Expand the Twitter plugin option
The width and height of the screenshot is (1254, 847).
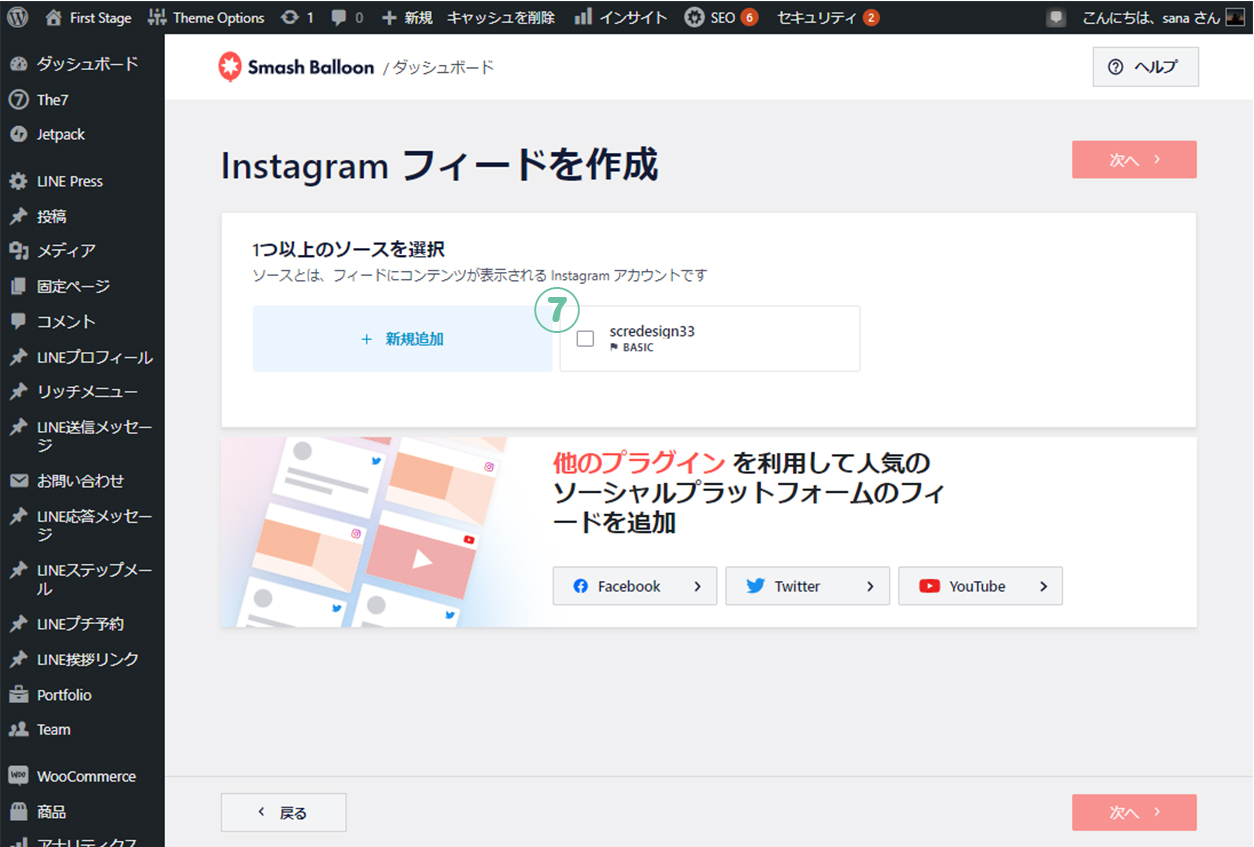(x=807, y=586)
